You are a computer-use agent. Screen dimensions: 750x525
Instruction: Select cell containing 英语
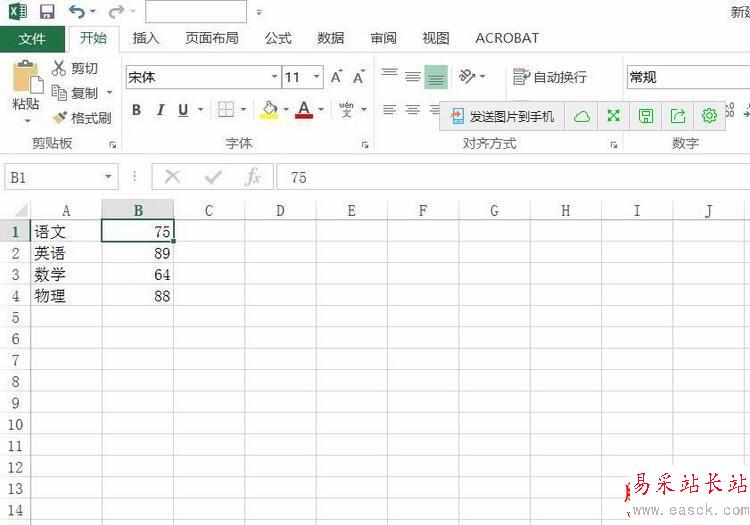(66, 253)
